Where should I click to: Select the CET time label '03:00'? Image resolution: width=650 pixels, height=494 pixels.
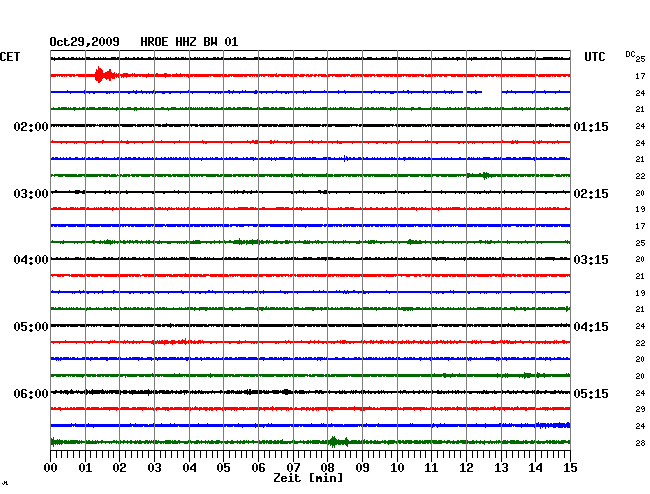[31, 194]
